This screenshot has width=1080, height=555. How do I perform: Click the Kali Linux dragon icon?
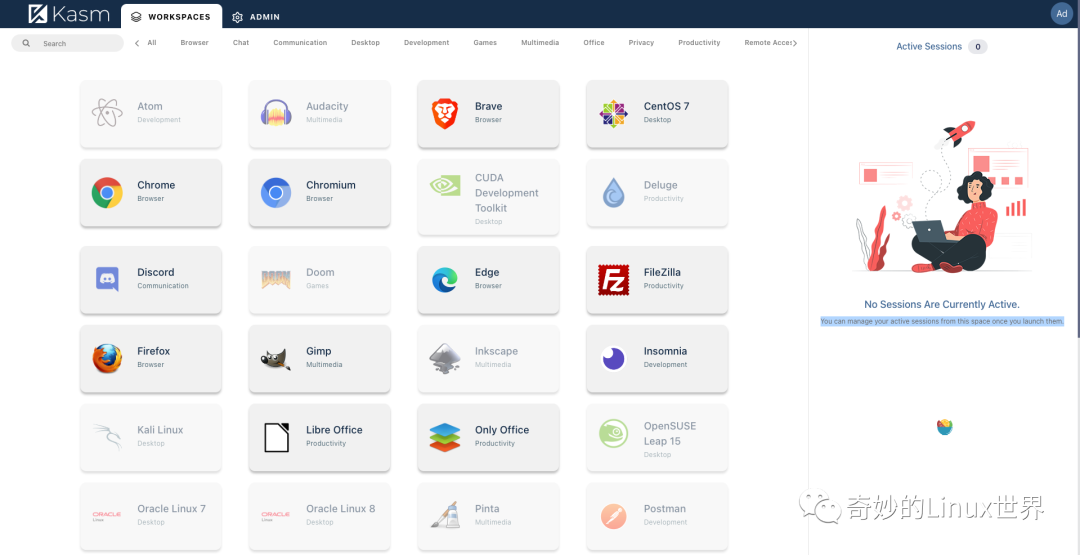tap(107, 437)
